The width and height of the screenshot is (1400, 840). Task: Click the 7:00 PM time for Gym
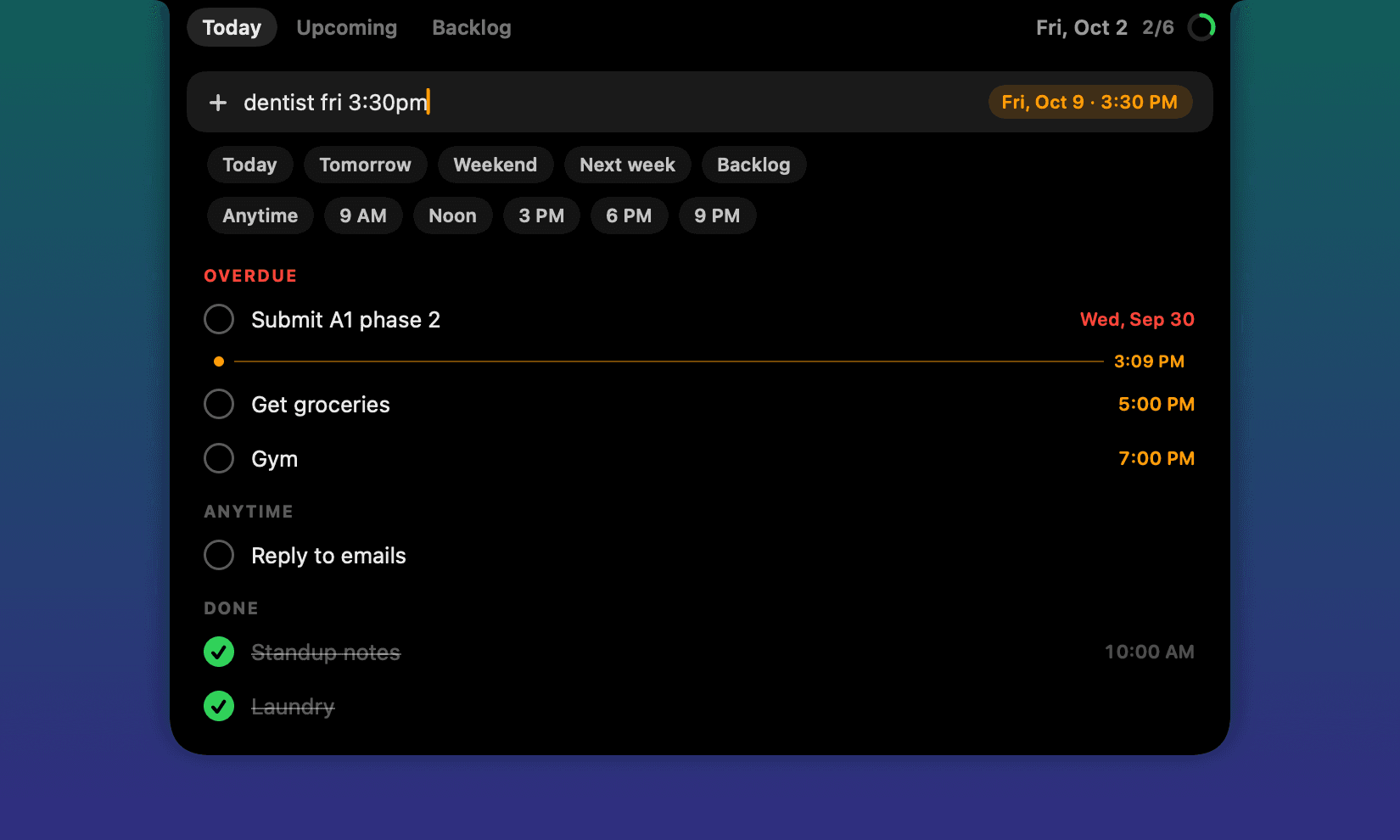(x=1156, y=458)
